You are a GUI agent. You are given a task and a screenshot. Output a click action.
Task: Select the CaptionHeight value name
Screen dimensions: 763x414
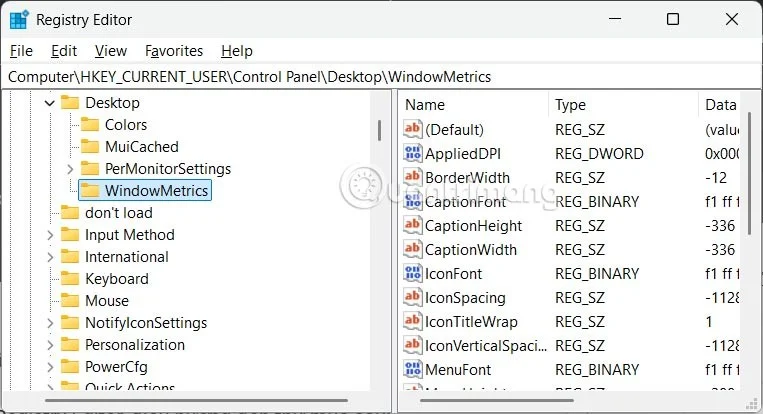[x=473, y=226]
